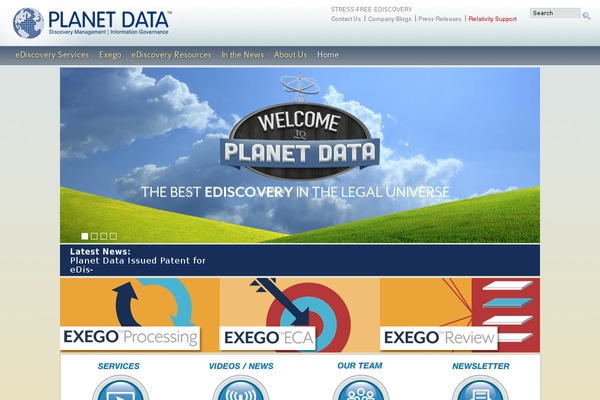Open the eDiscovery Services menu
The image size is (600, 400).
pyautogui.click(x=52, y=55)
